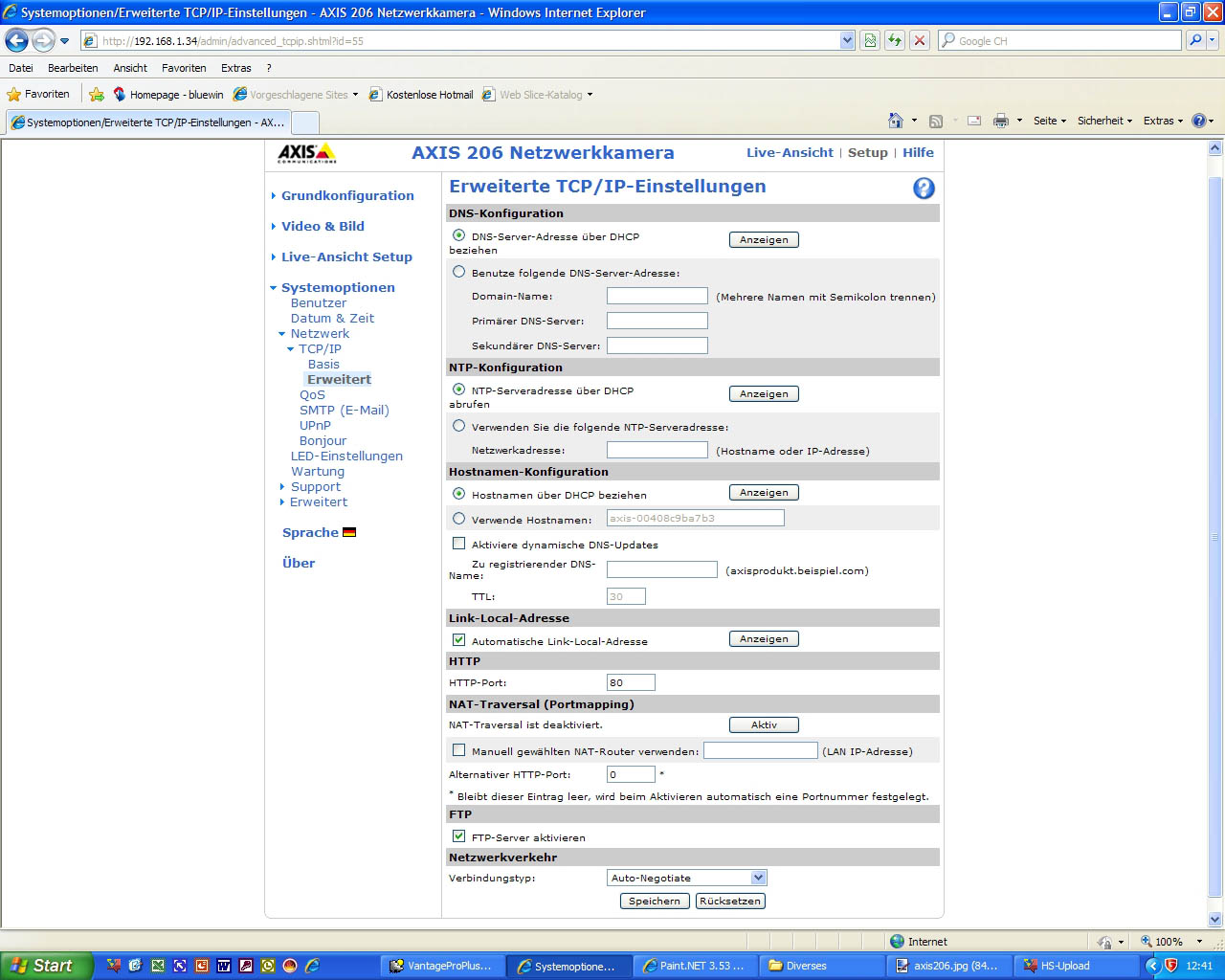Image resolution: width=1225 pixels, height=980 pixels.
Task: Open the Live-Ansicht link in header
Action: 790,152
